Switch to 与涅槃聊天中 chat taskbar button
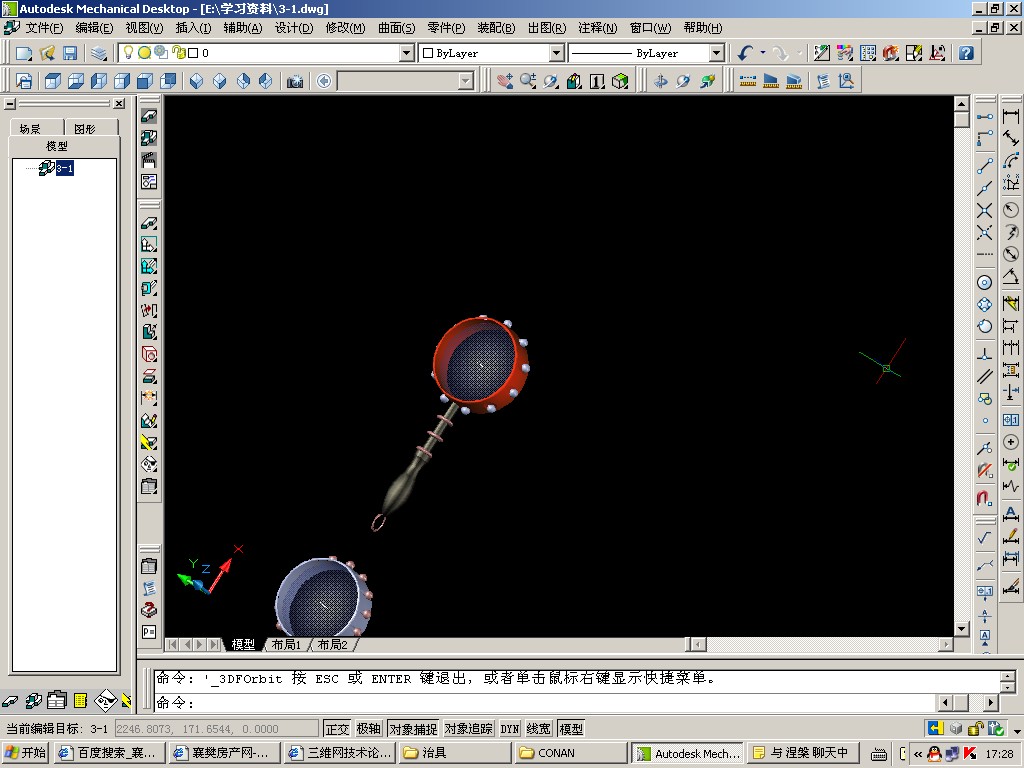1024x768 pixels. 801,753
